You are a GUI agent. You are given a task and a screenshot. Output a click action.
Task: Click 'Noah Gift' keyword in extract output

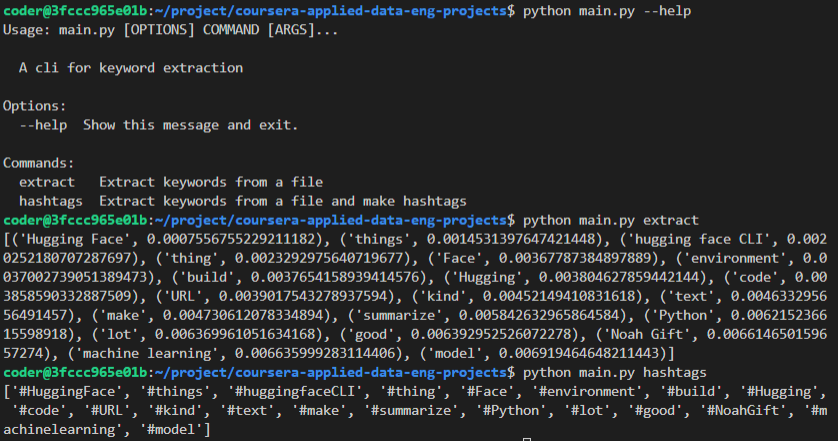(647, 335)
